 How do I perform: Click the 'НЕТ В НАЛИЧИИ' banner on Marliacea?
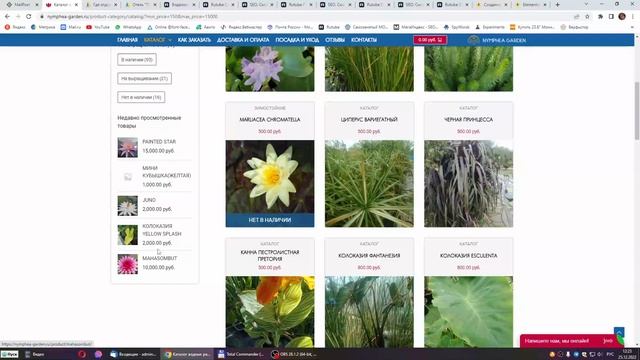click(270, 220)
